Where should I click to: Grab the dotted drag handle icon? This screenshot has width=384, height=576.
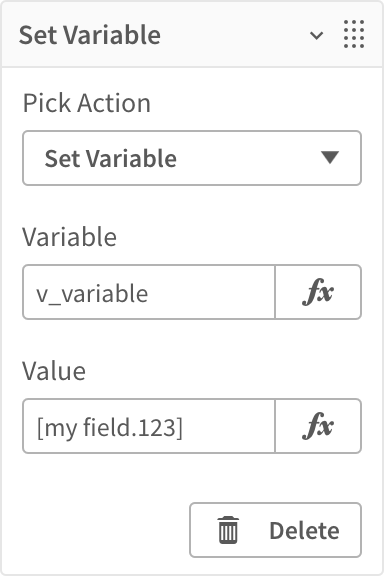(354, 34)
